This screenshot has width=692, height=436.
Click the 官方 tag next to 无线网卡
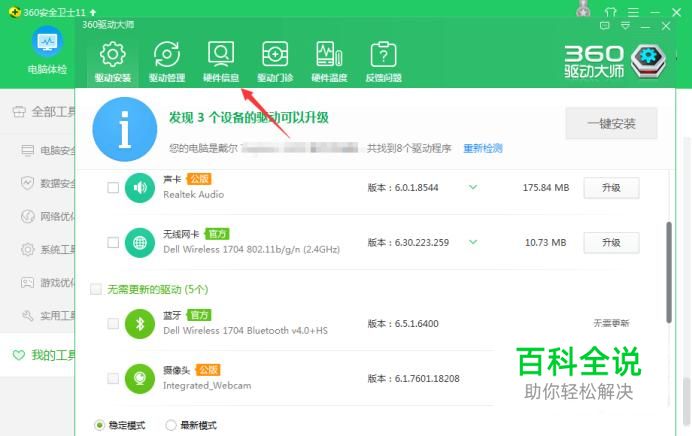tap(217, 233)
